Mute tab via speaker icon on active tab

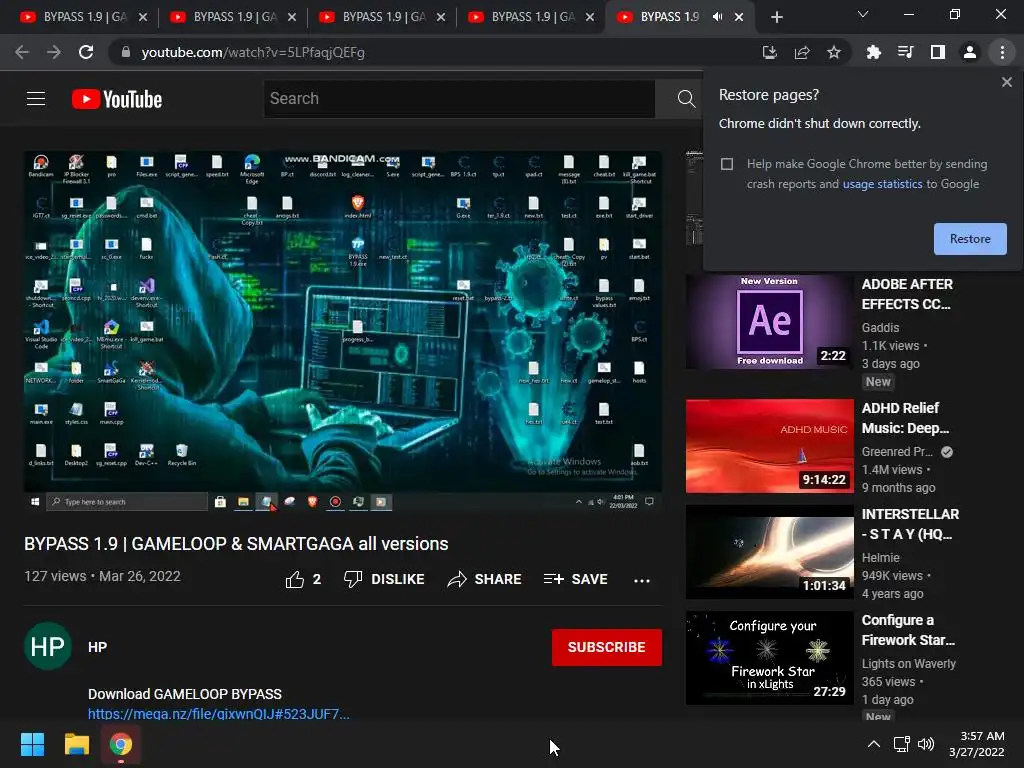[x=718, y=17]
